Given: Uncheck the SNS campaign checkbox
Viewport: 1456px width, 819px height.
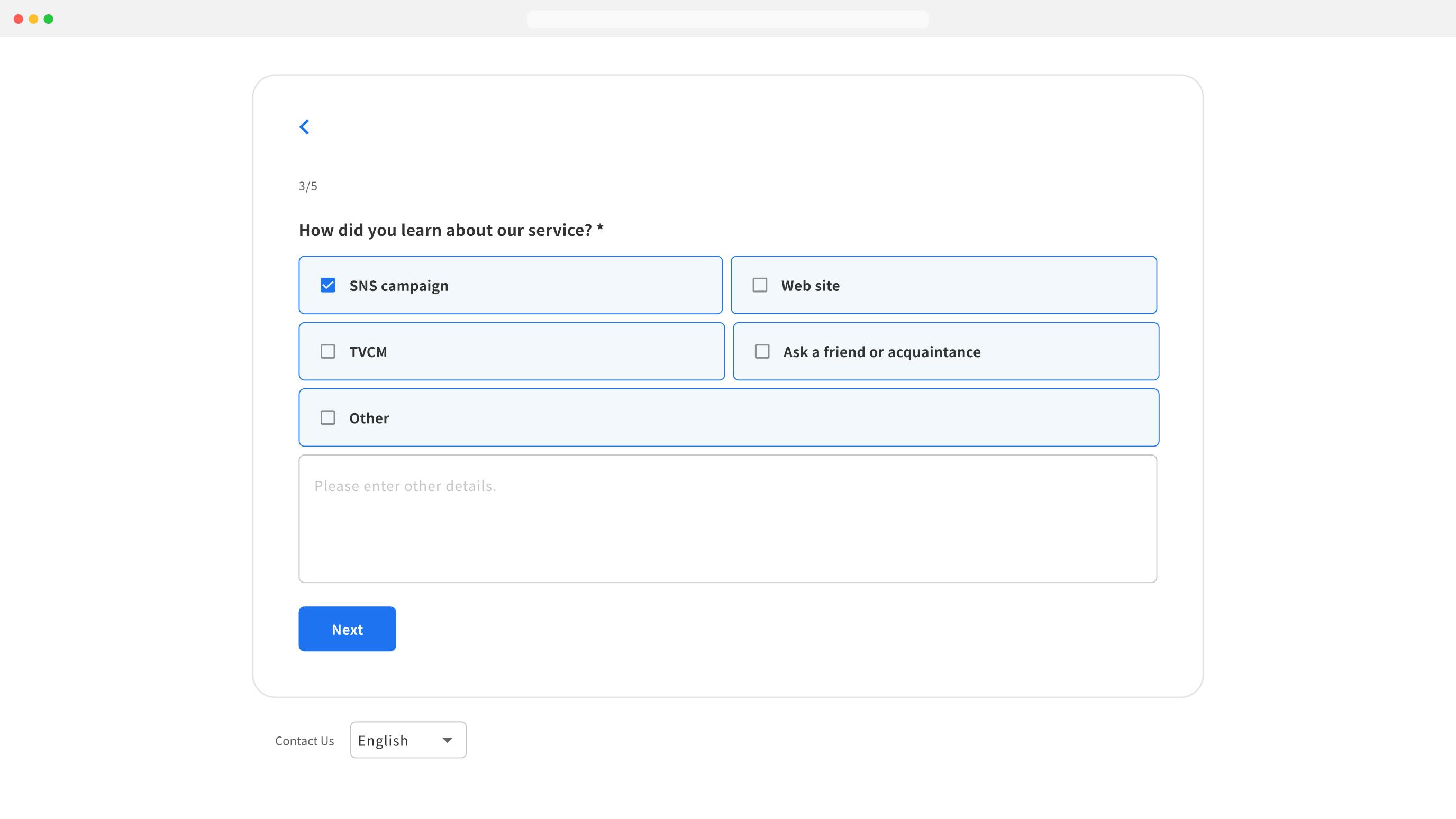Looking at the screenshot, I should point(328,285).
